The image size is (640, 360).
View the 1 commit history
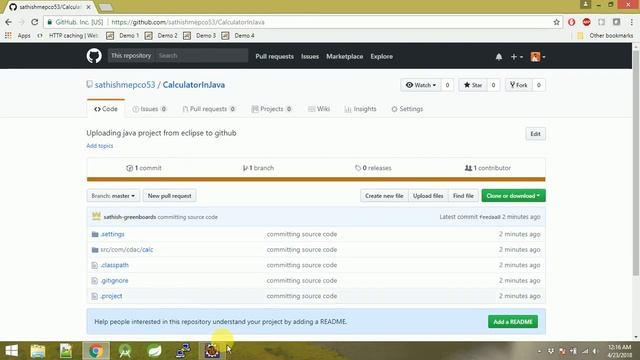click(x=144, y=168)
